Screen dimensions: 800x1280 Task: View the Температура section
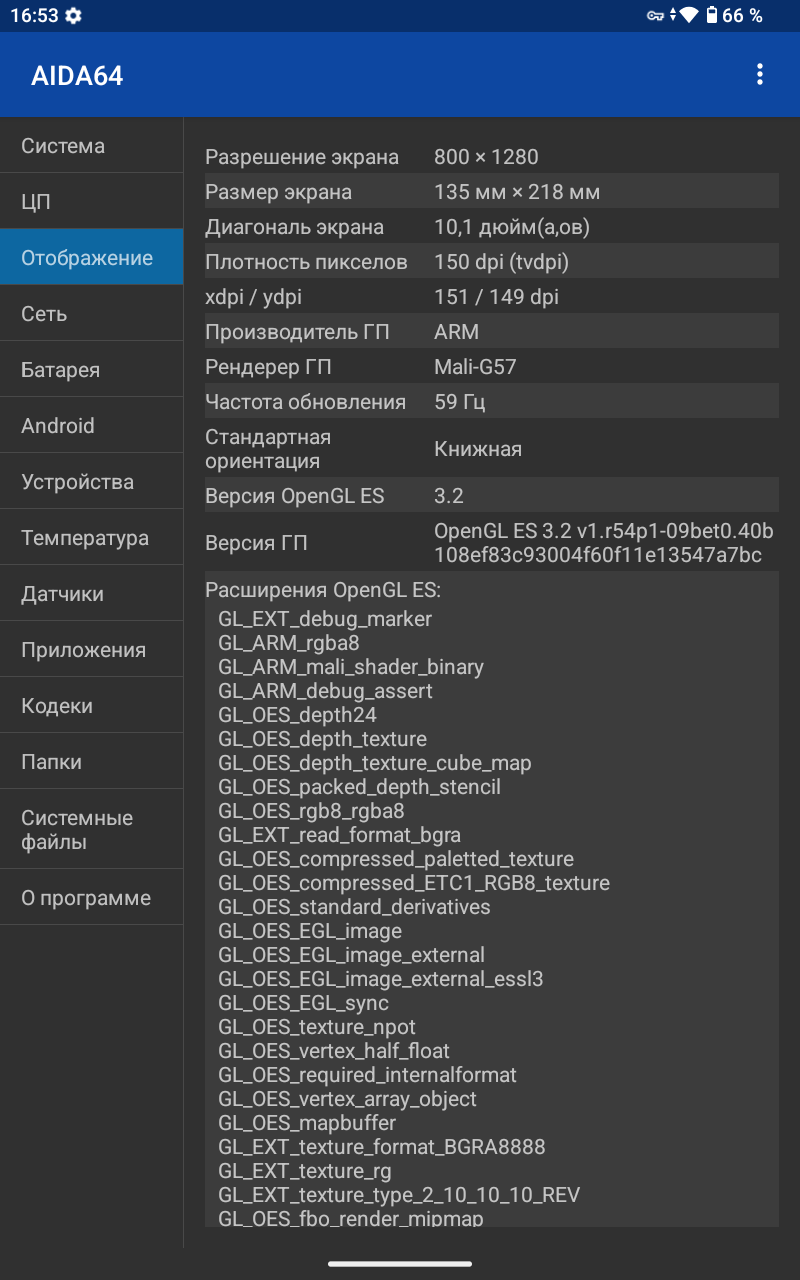point(91,538)
